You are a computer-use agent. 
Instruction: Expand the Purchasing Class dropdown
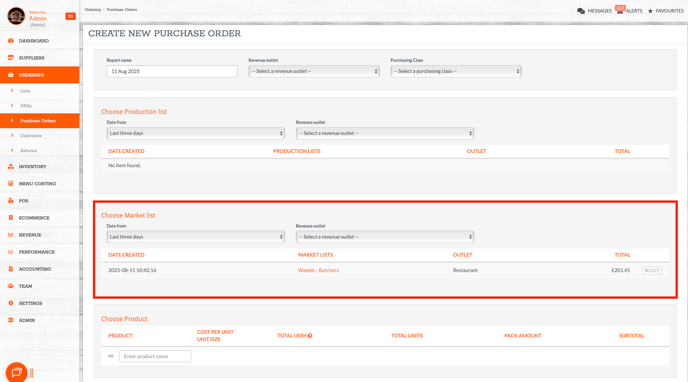456,71
